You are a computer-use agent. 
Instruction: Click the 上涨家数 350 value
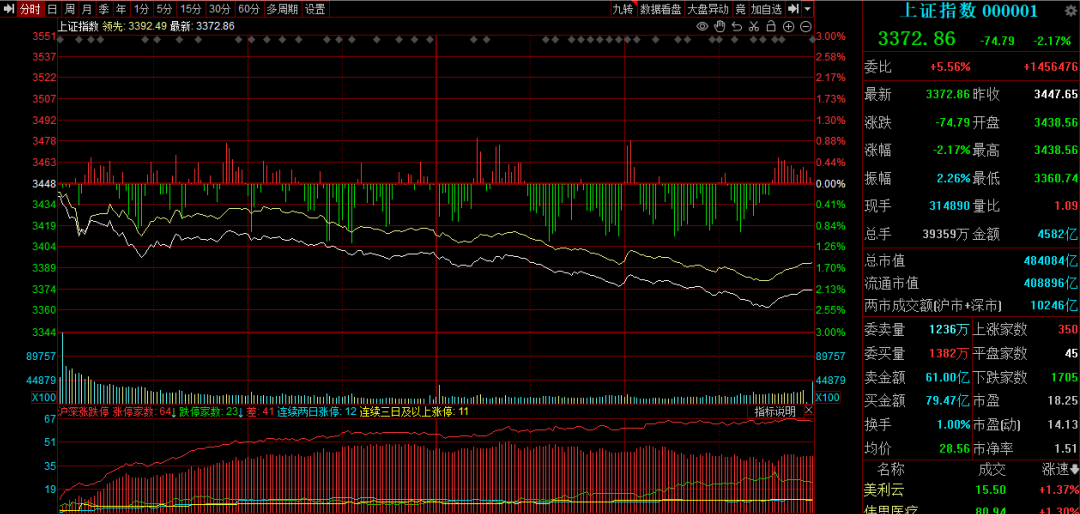point(1068,330)
